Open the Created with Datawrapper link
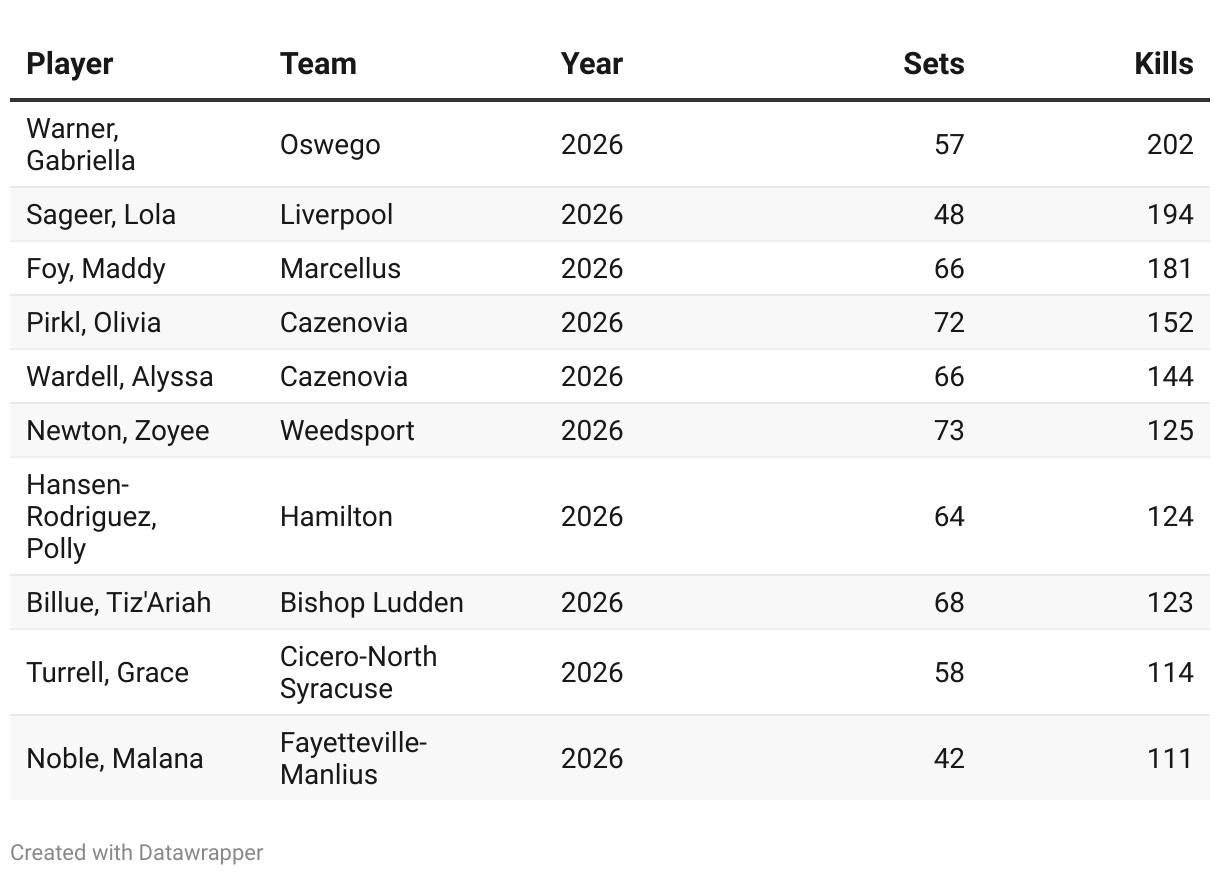This screenshot has height=876, width=1220. point(137,853)
